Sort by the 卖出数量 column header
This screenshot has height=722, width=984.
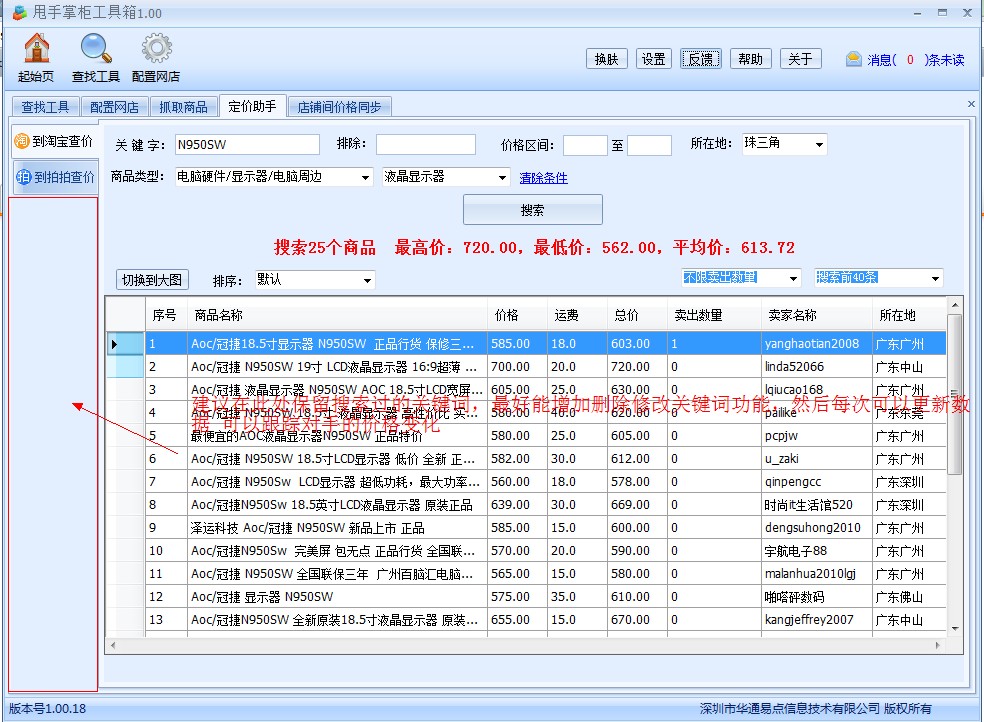714,315
